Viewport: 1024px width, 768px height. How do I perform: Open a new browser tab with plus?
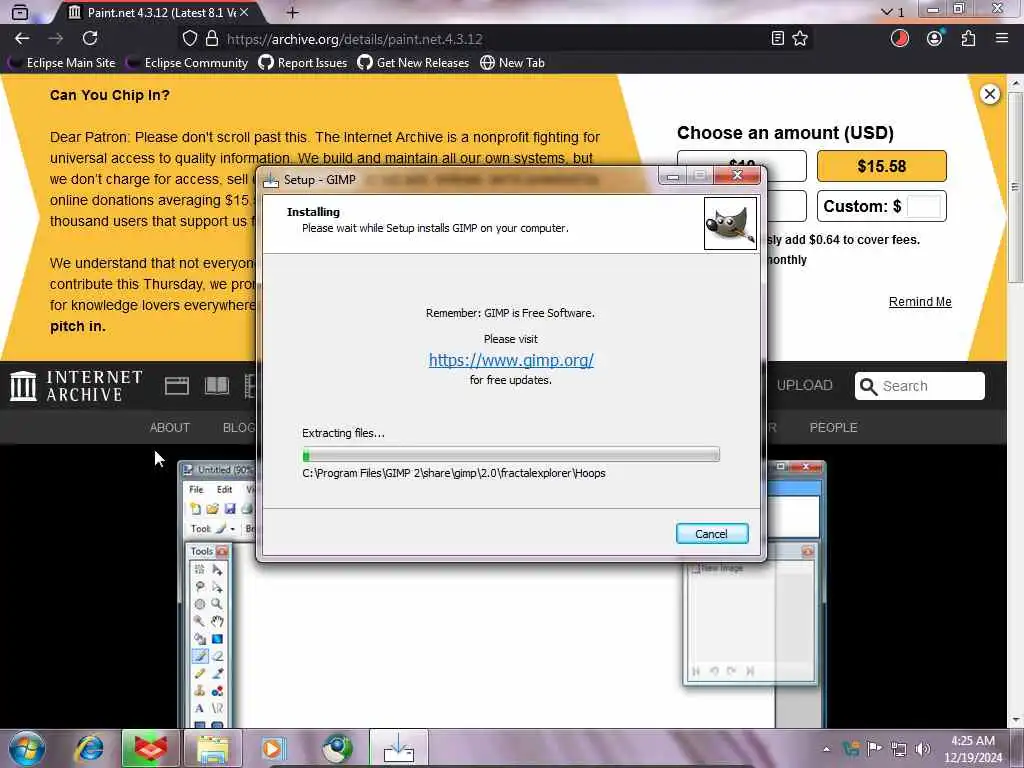tap(293, 12)
